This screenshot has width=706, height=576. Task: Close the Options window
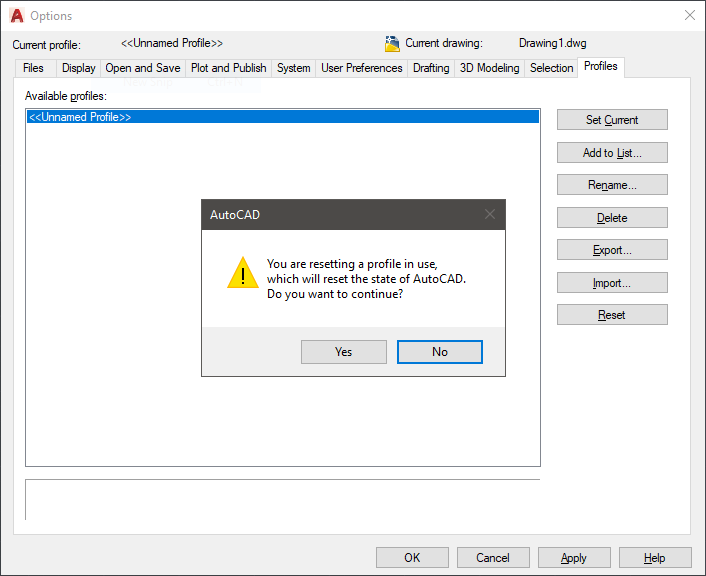point(689,15)
